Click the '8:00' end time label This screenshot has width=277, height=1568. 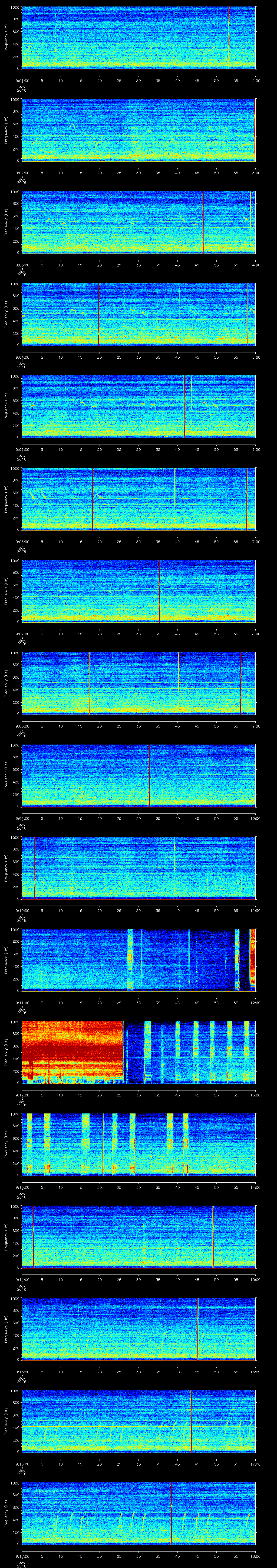[x=256, y=634]
